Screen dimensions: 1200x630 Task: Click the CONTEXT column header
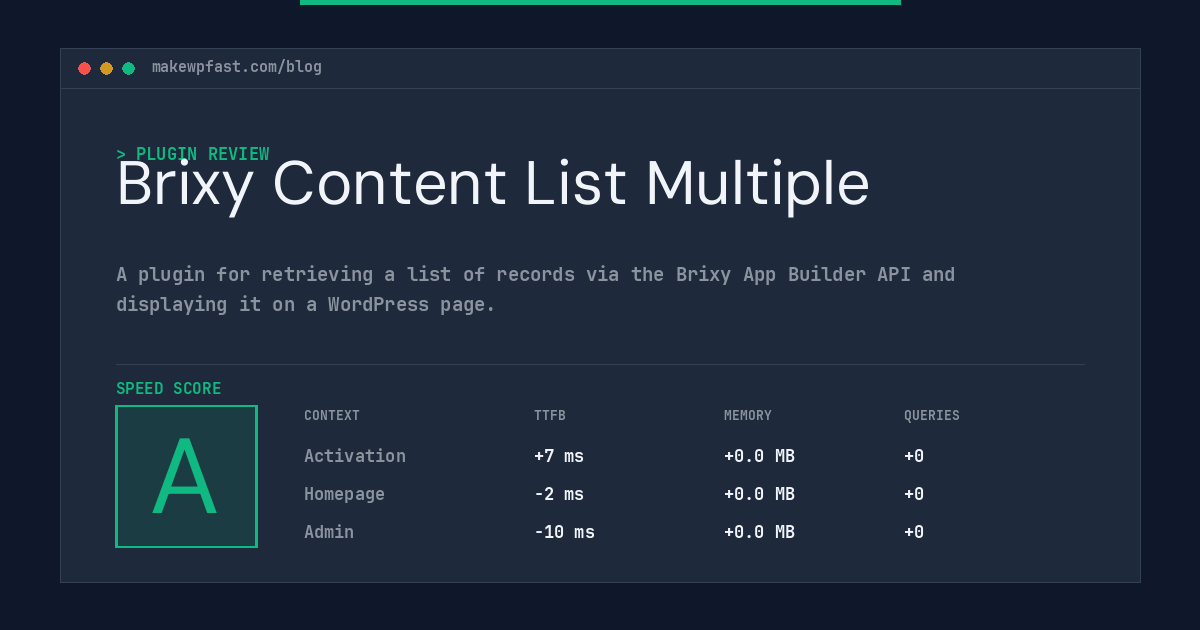click(x=332, y=416)
